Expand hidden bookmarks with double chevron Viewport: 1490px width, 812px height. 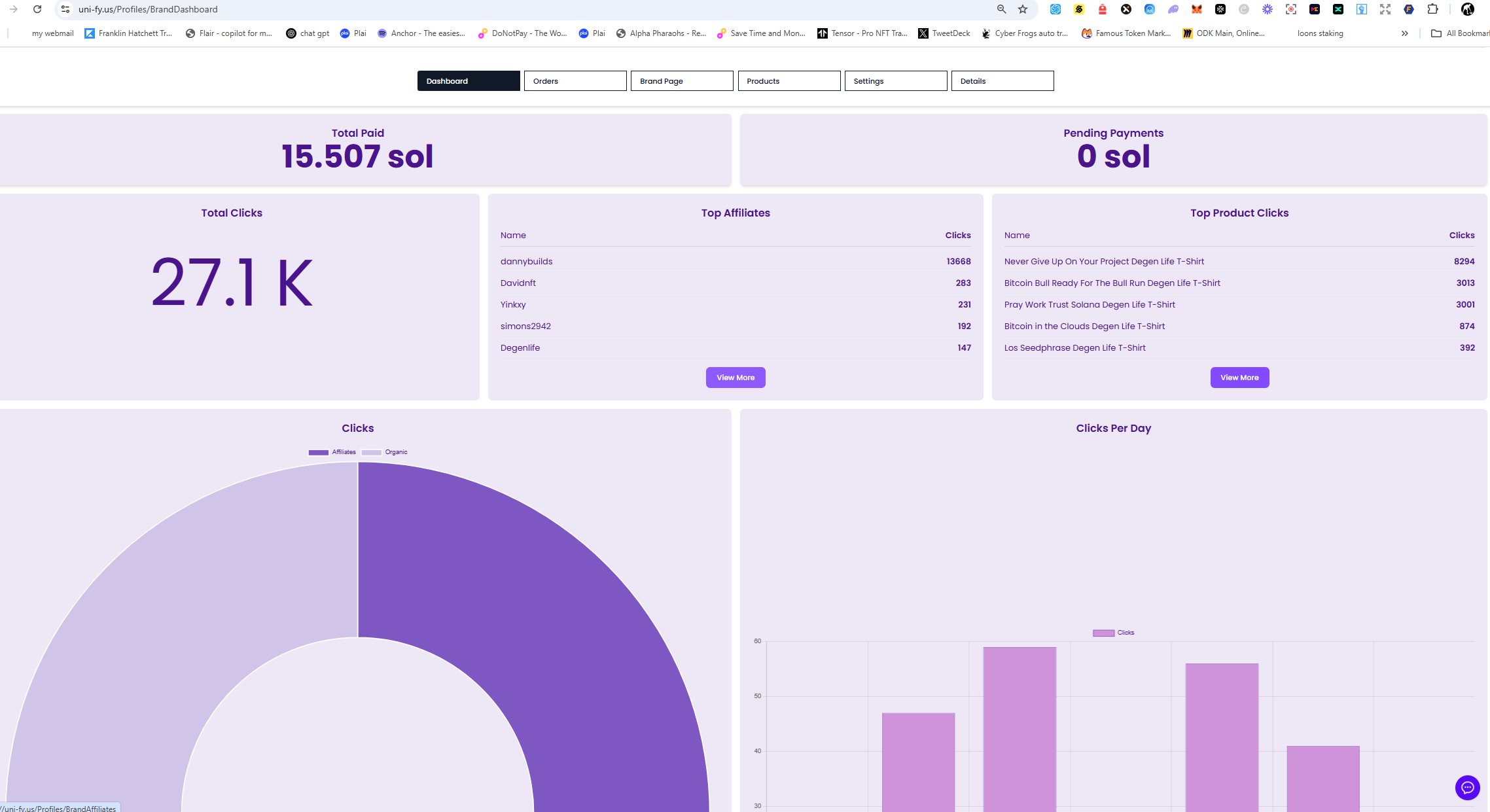(x=1404, y=33)
